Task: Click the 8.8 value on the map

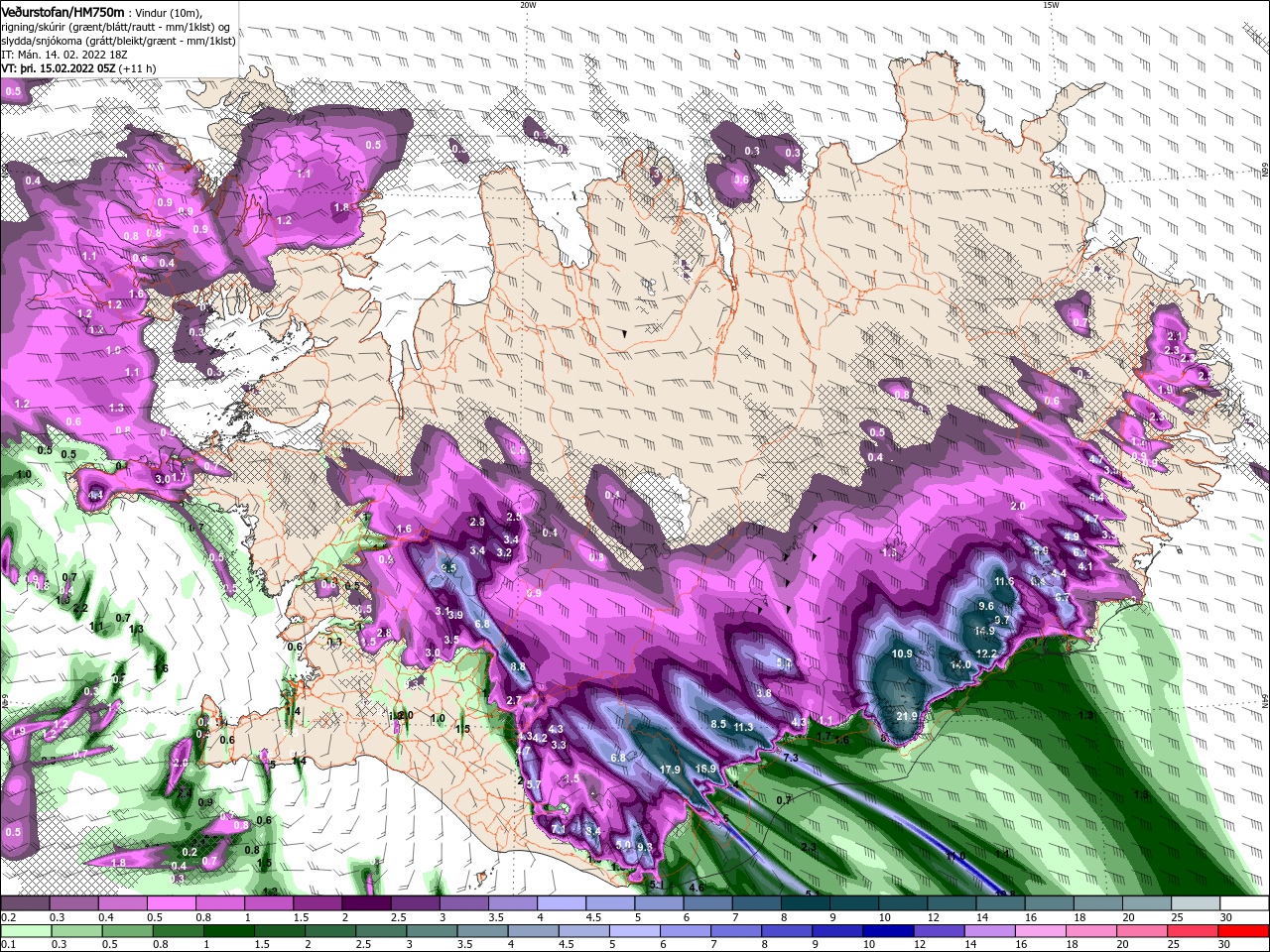Action: coord(518,667)
